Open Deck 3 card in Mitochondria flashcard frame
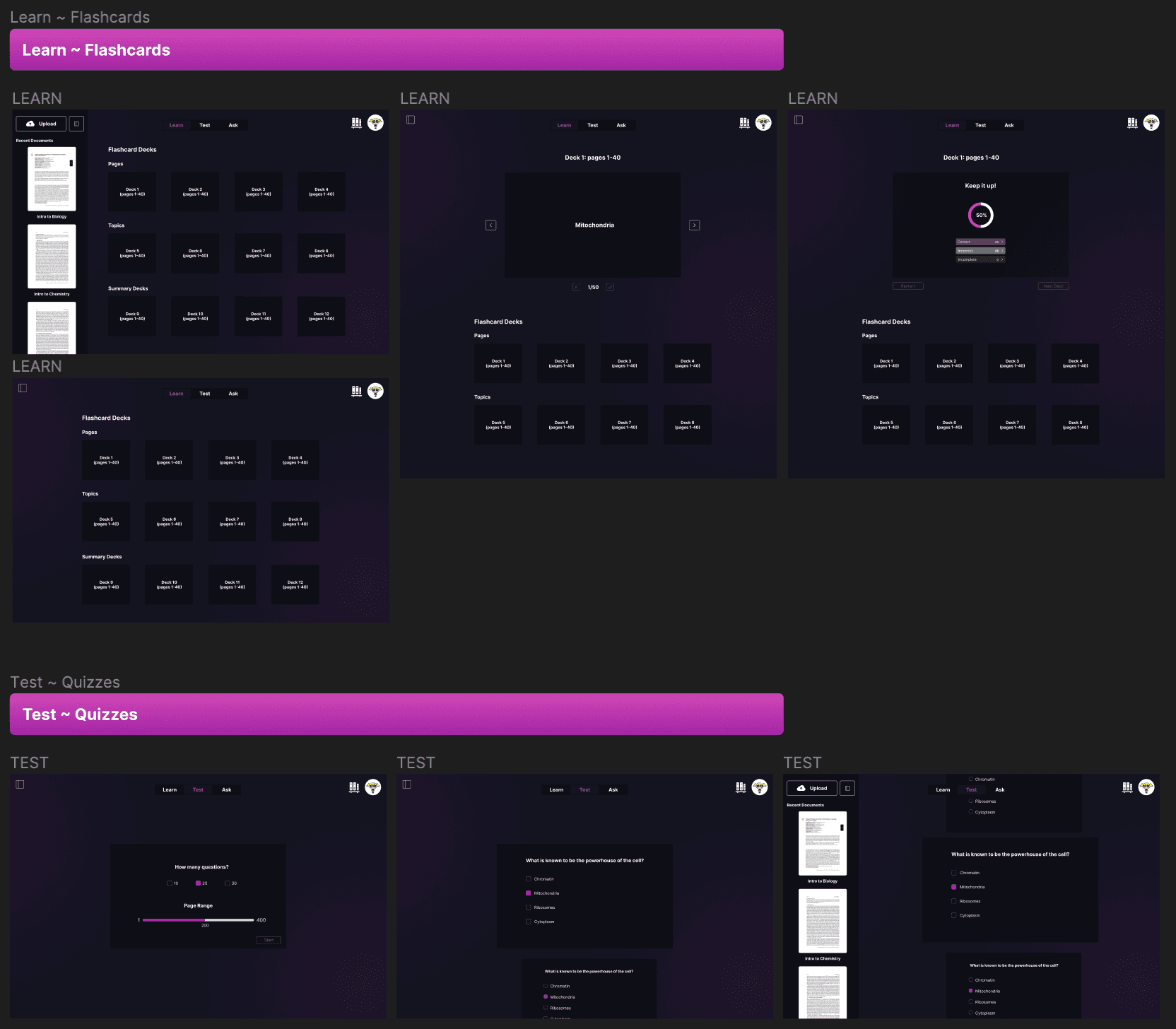 click(x=624, y=363)
